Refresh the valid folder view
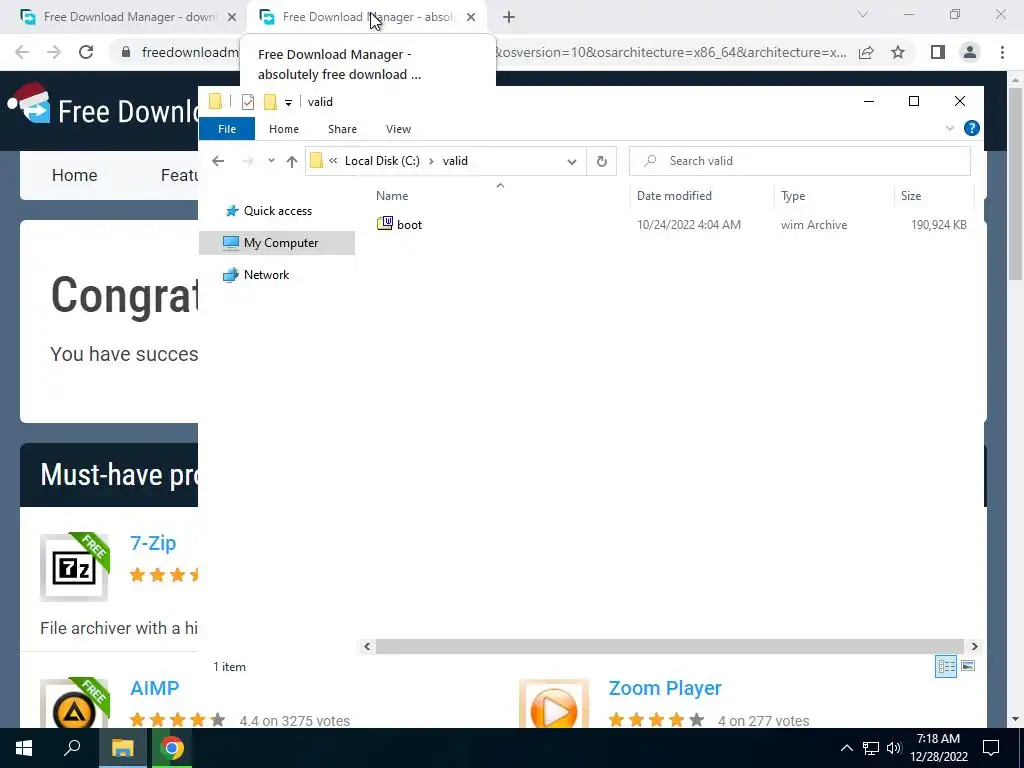The image size is (1024, 768). (601, 161)
